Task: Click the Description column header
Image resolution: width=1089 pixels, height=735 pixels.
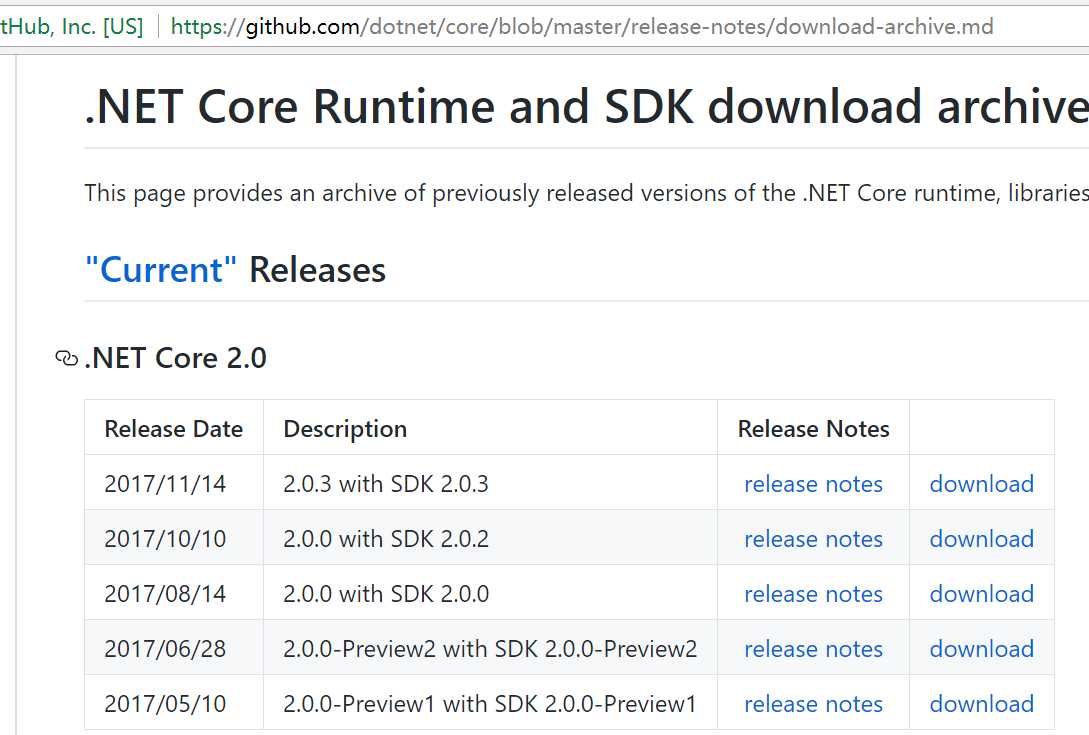Action: point(345,429)
